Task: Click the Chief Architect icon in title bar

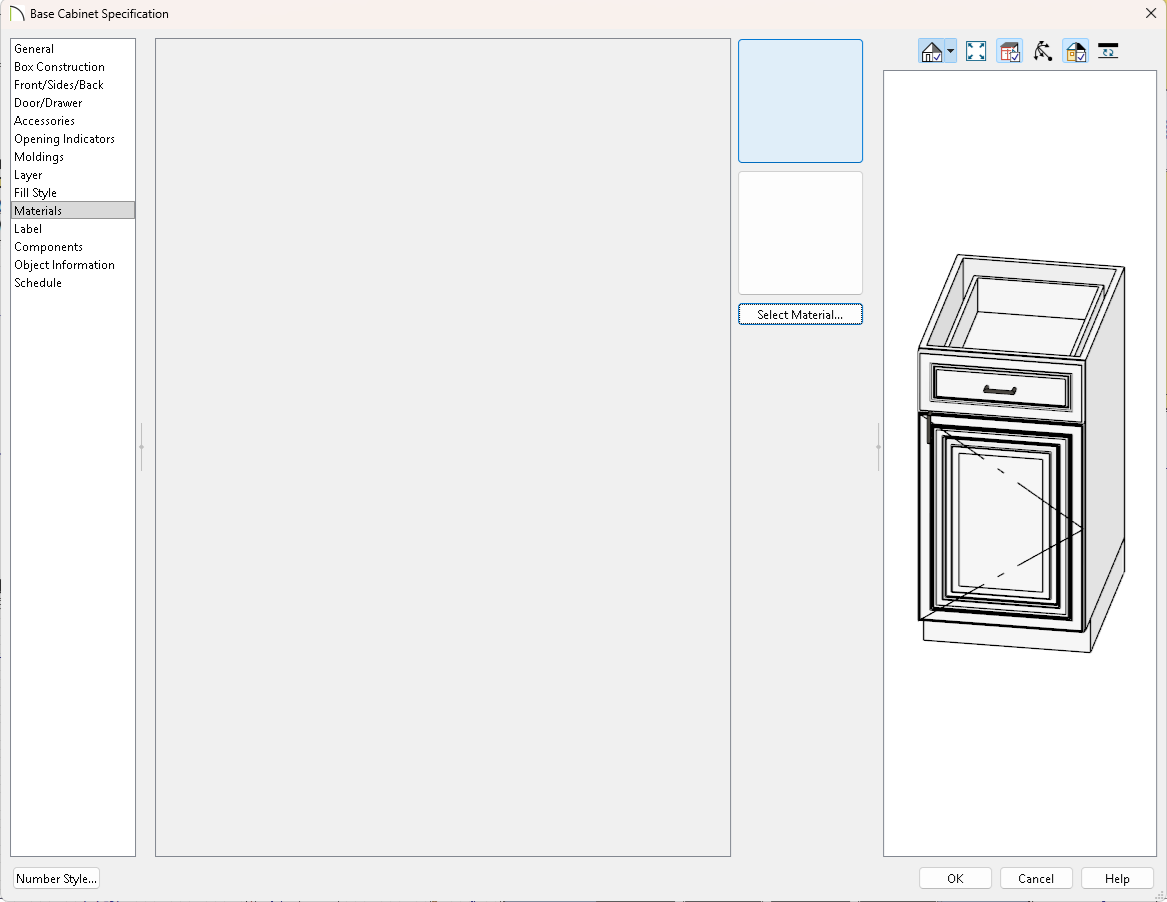Action: pos(16,14)
